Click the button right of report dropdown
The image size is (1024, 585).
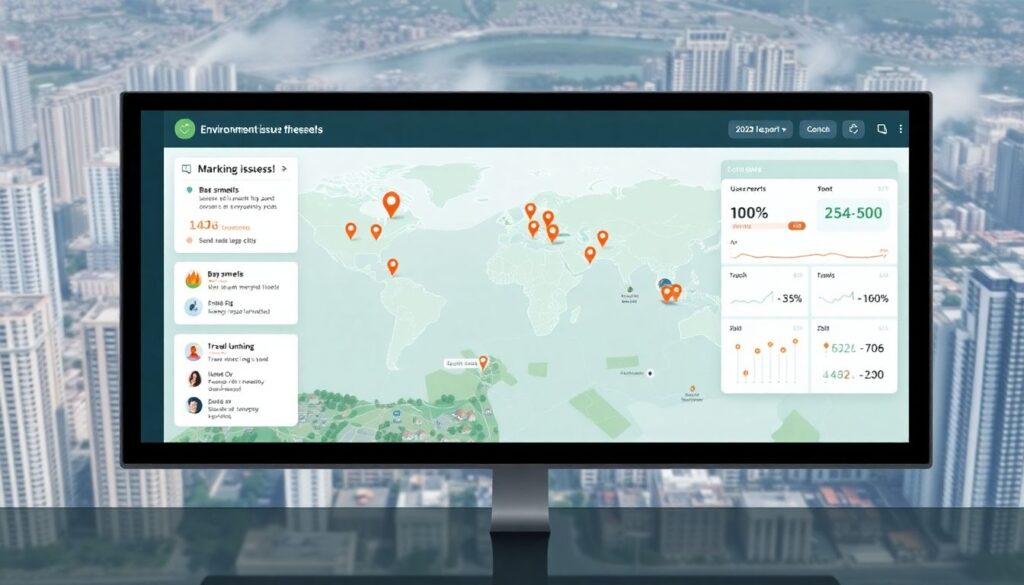pos(818,129)
